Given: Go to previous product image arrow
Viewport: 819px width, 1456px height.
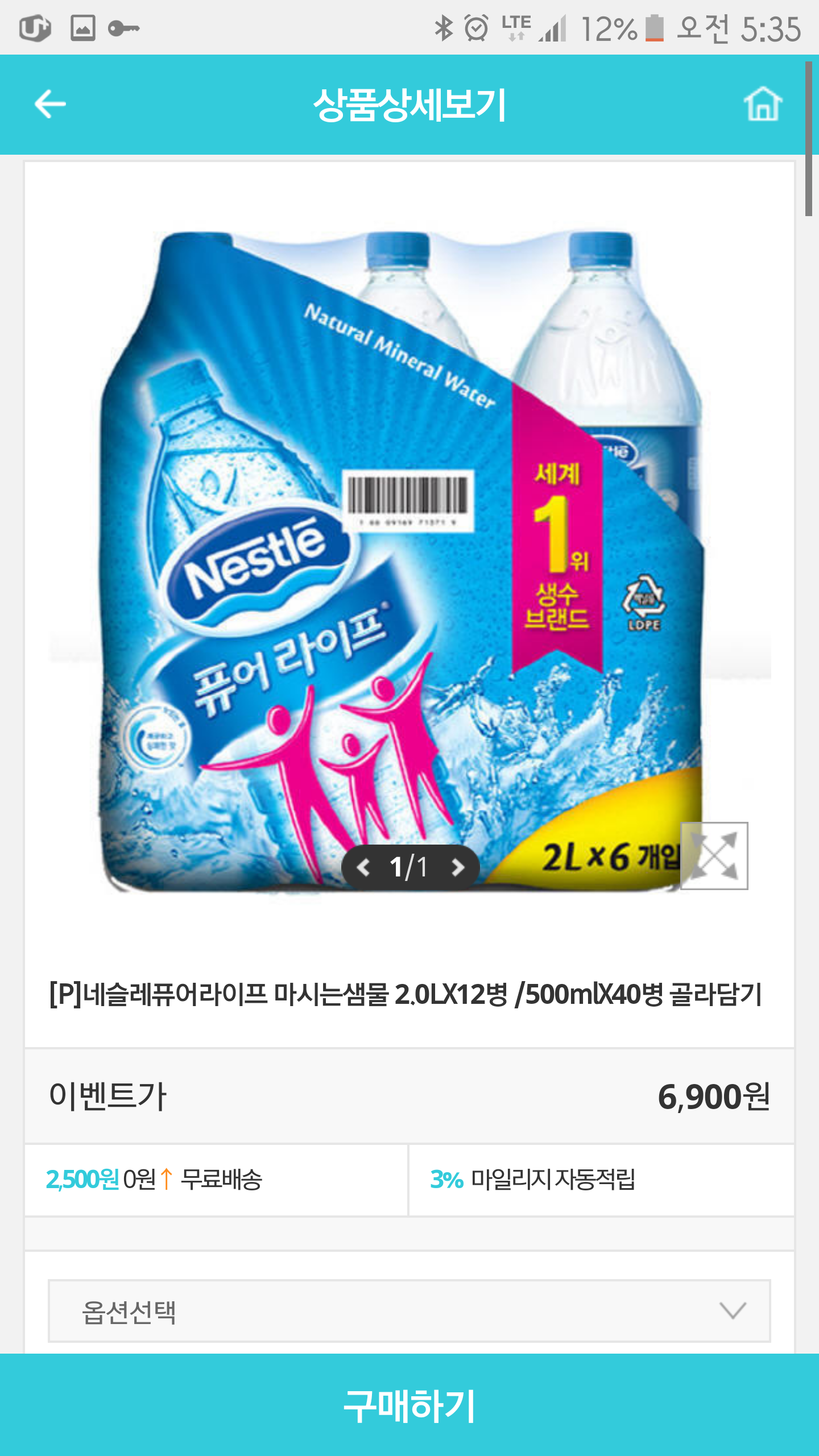Looking at the screenshot, I should [364, 867].
